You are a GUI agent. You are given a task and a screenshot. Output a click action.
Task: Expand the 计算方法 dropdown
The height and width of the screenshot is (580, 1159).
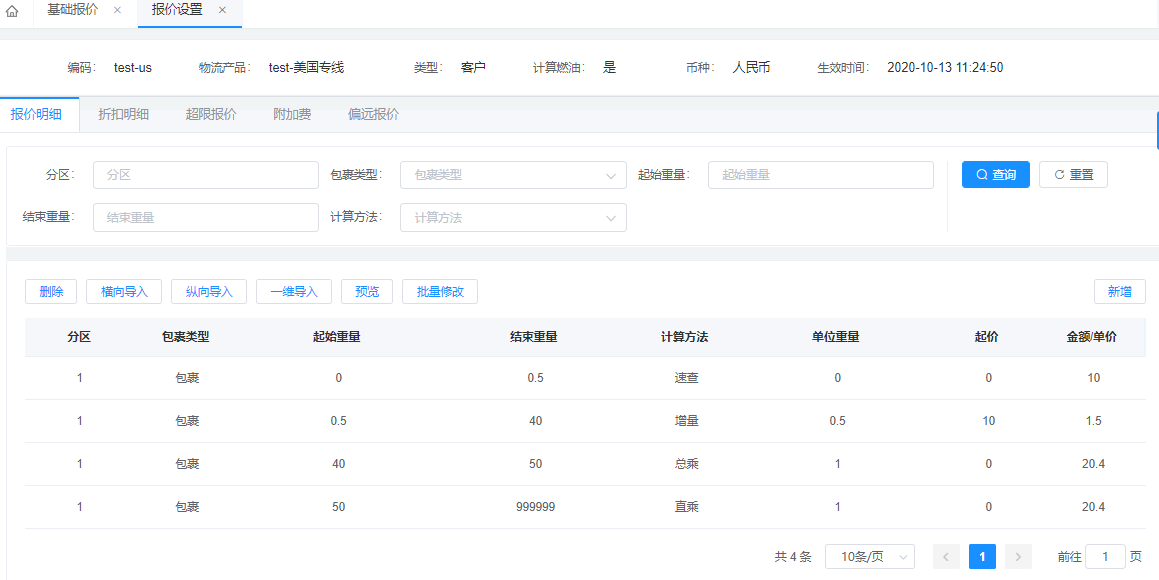pyautogui.click(x=513, y=218)
